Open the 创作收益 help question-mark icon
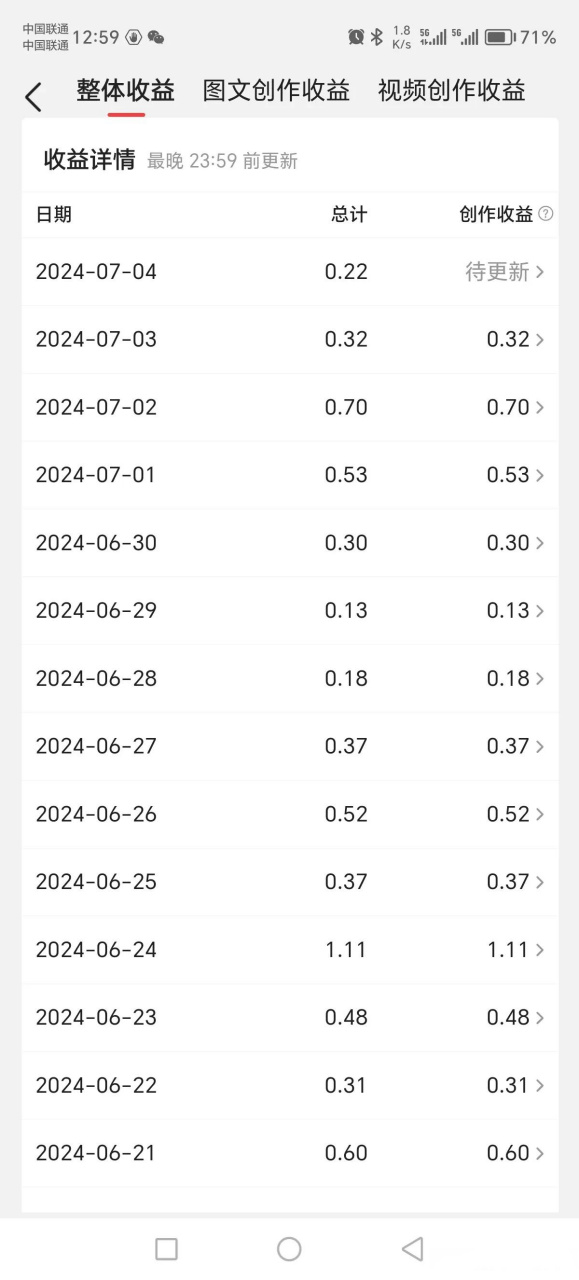 tap(545, 214)
